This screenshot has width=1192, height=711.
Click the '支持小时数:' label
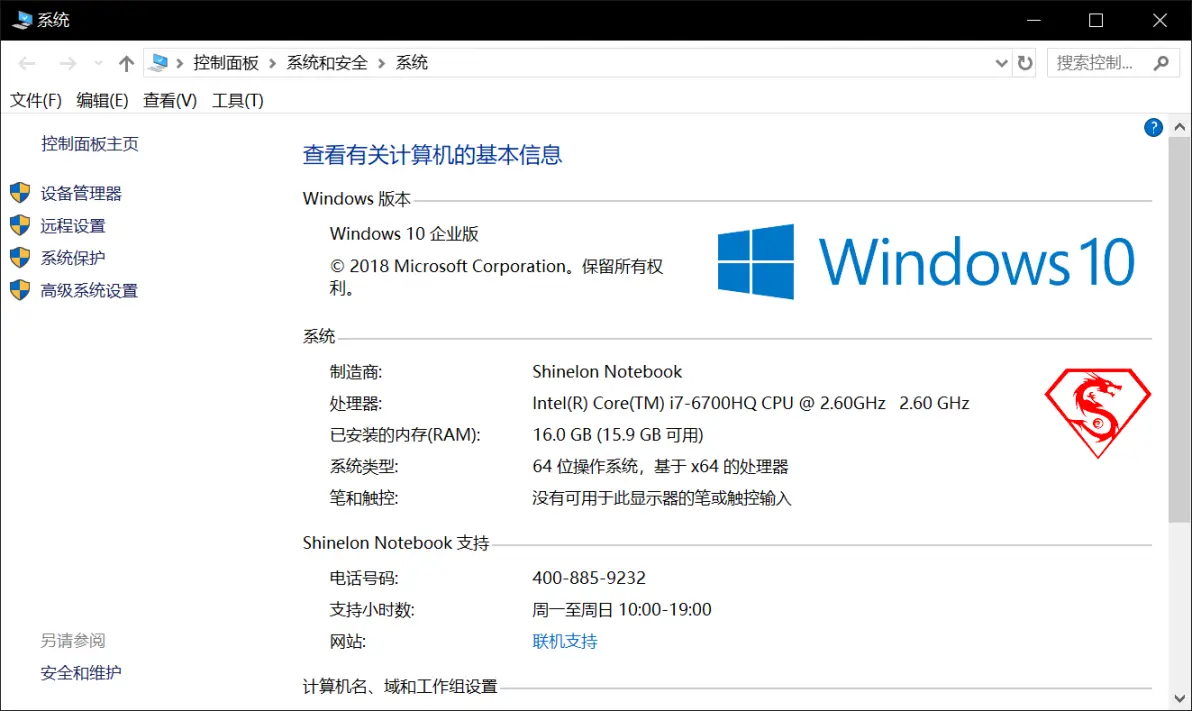click(372, 610)
